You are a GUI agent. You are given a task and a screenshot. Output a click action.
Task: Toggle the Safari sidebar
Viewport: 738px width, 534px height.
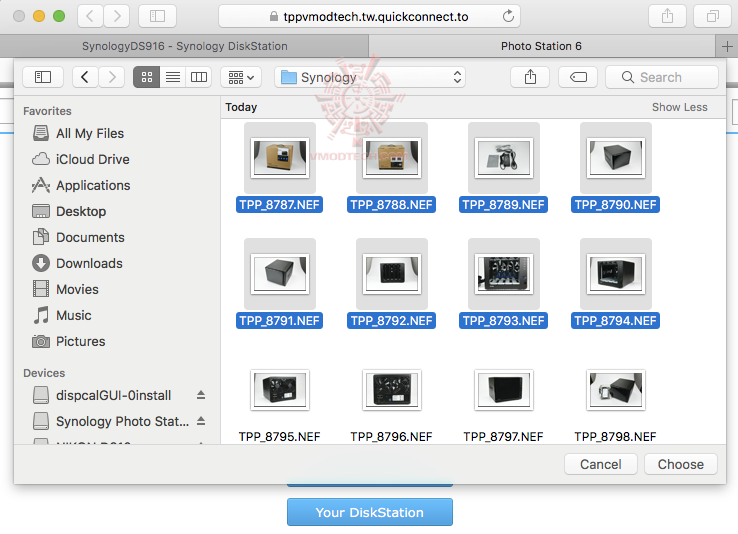point(157,16)
